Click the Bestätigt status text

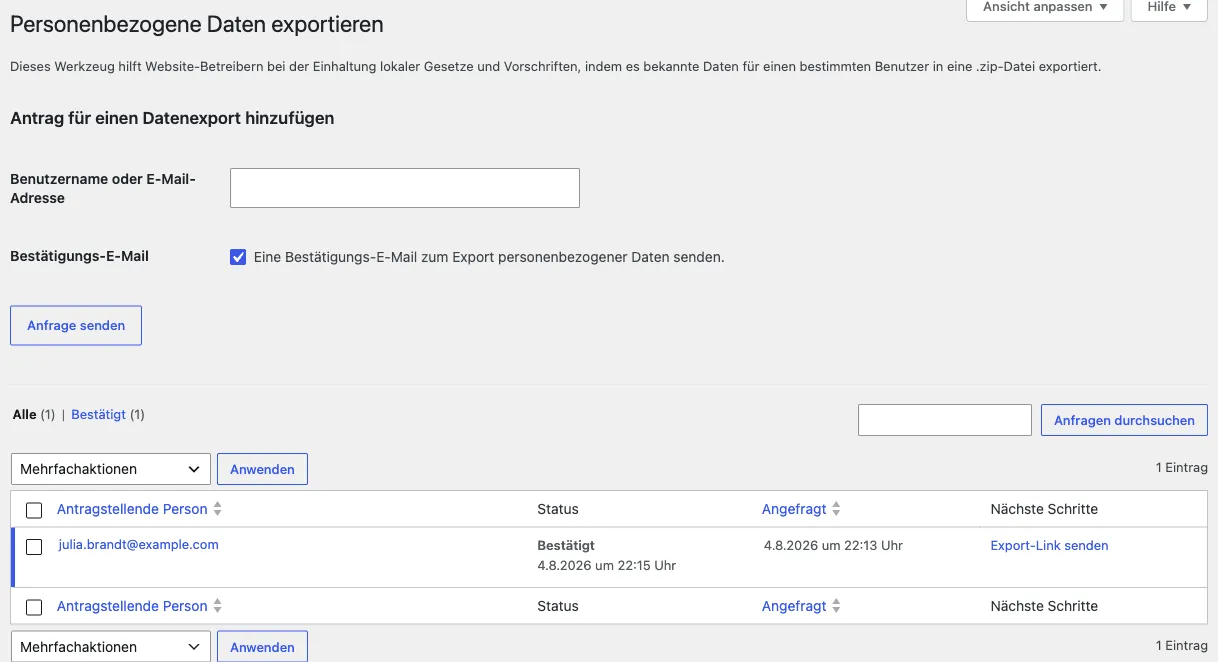(566, 546)
